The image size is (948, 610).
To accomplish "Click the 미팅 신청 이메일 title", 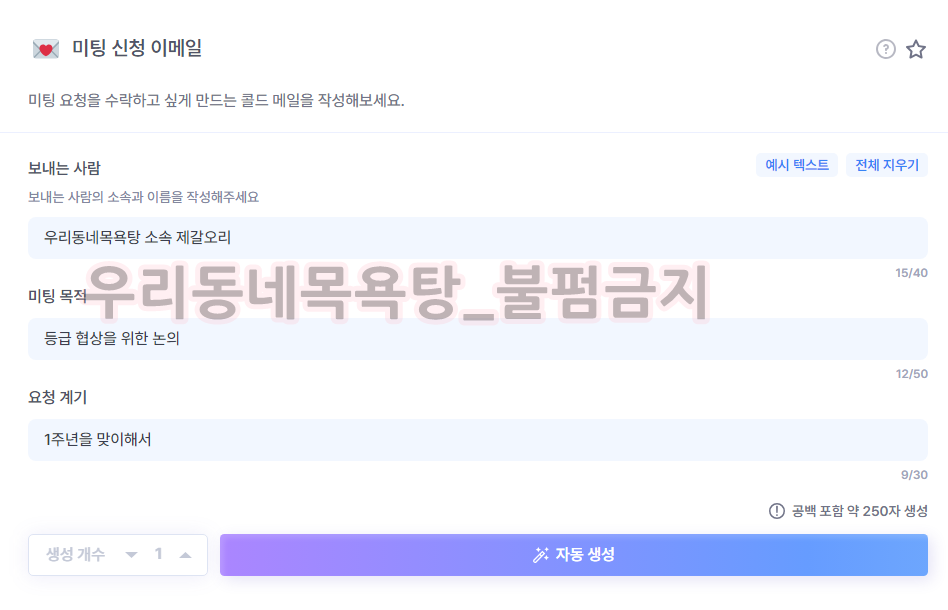I will tap(137, 48).
